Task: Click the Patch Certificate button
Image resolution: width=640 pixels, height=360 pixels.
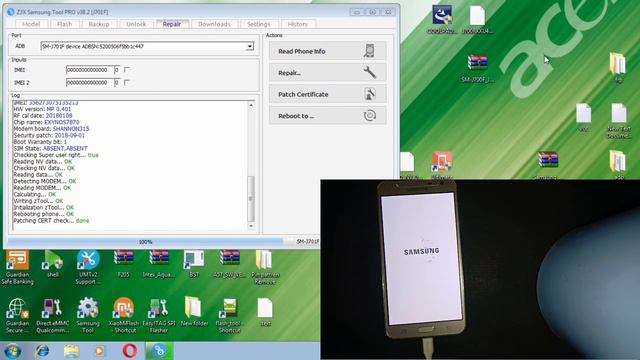Action: [327, 94]
